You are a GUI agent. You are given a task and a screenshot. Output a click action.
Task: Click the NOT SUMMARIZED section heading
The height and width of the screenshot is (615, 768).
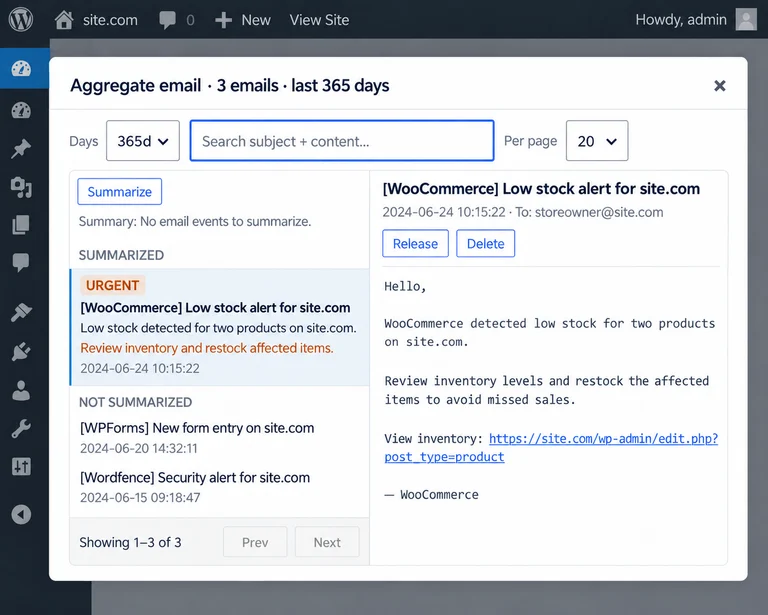pyautogui.click(x=136, y=402)
